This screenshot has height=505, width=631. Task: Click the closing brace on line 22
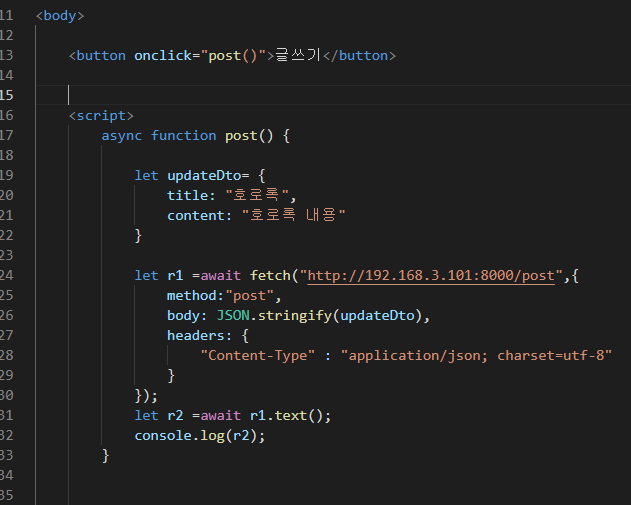click(x=138, y=235)
